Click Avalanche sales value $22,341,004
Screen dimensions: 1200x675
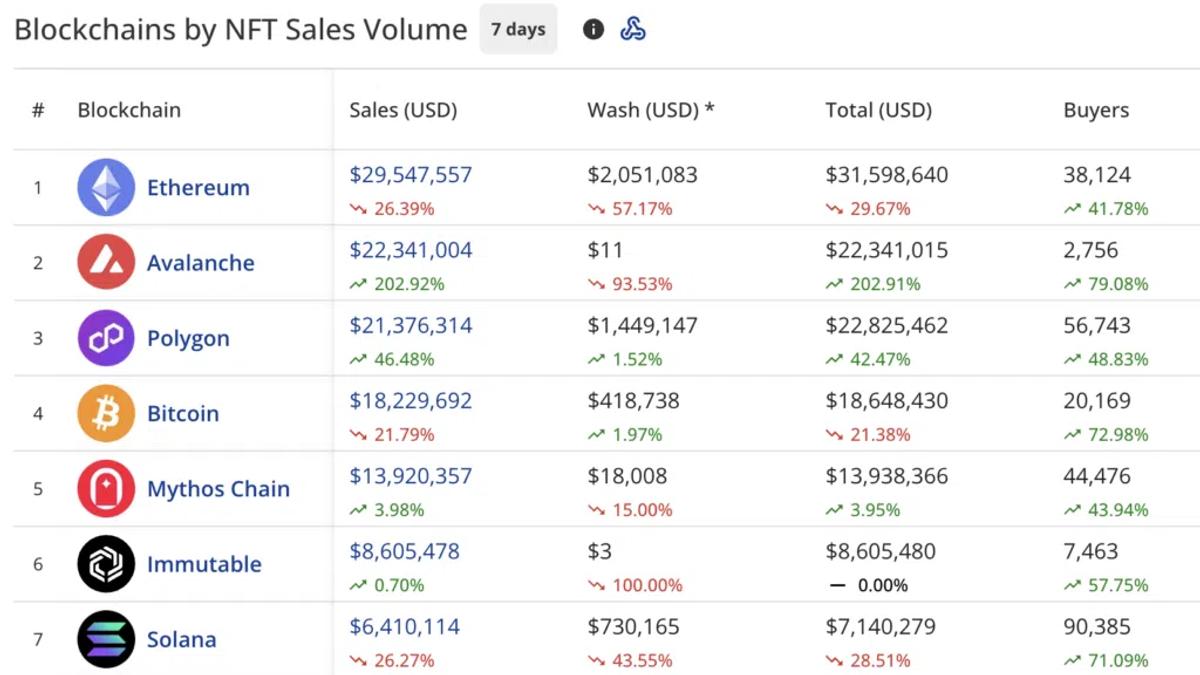pos(411,250)
